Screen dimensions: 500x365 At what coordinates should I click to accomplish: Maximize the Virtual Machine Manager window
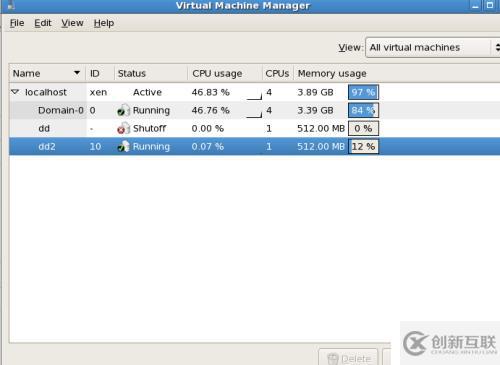(490, 5)
